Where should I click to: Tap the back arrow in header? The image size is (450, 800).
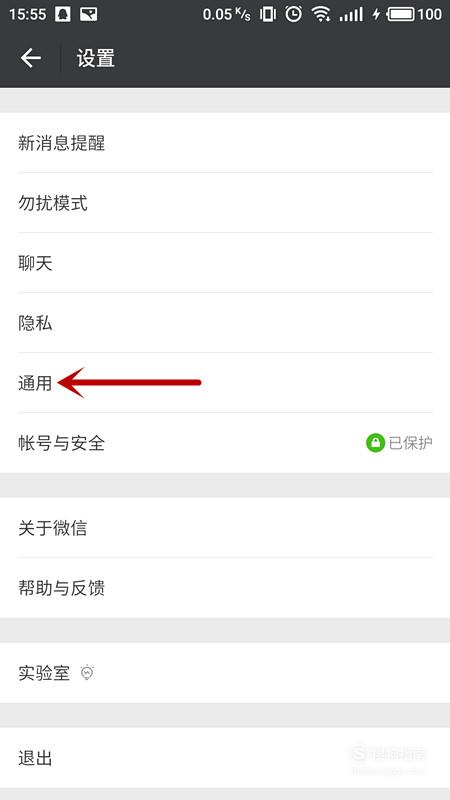(x=31, y=58)
